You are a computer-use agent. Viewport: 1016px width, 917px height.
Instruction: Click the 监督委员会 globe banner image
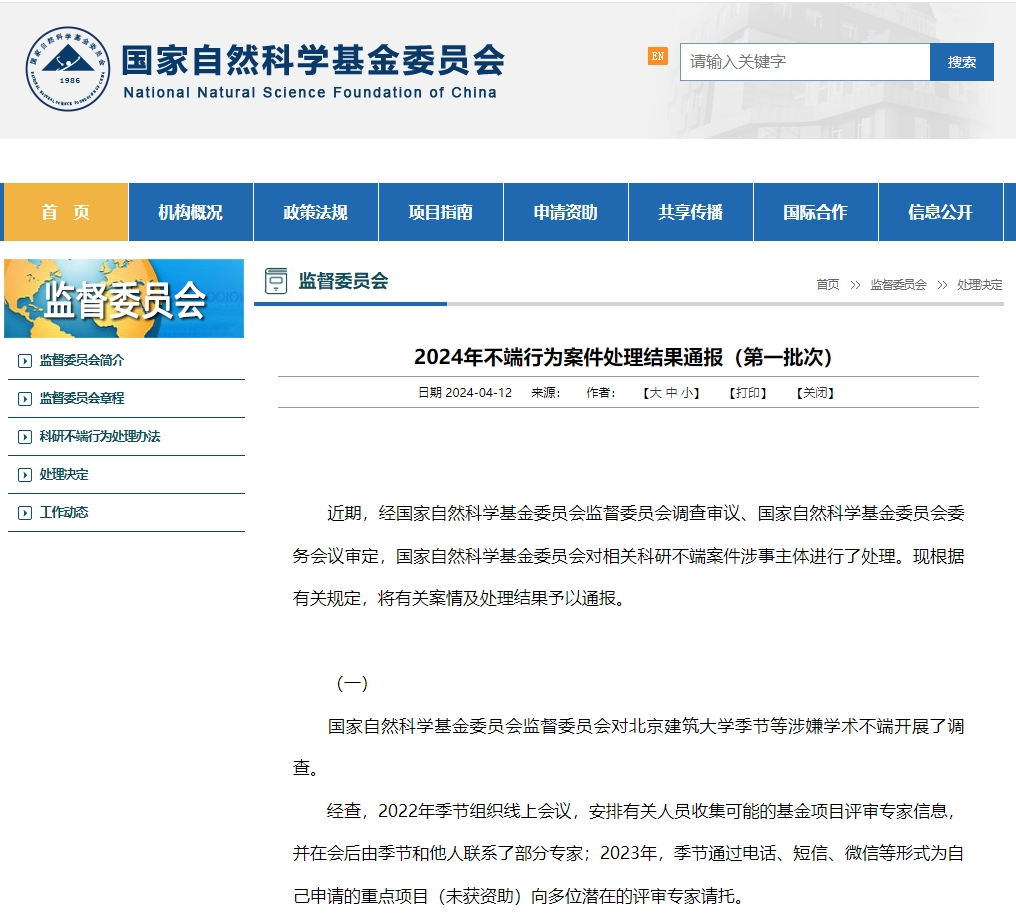point(124,298)
